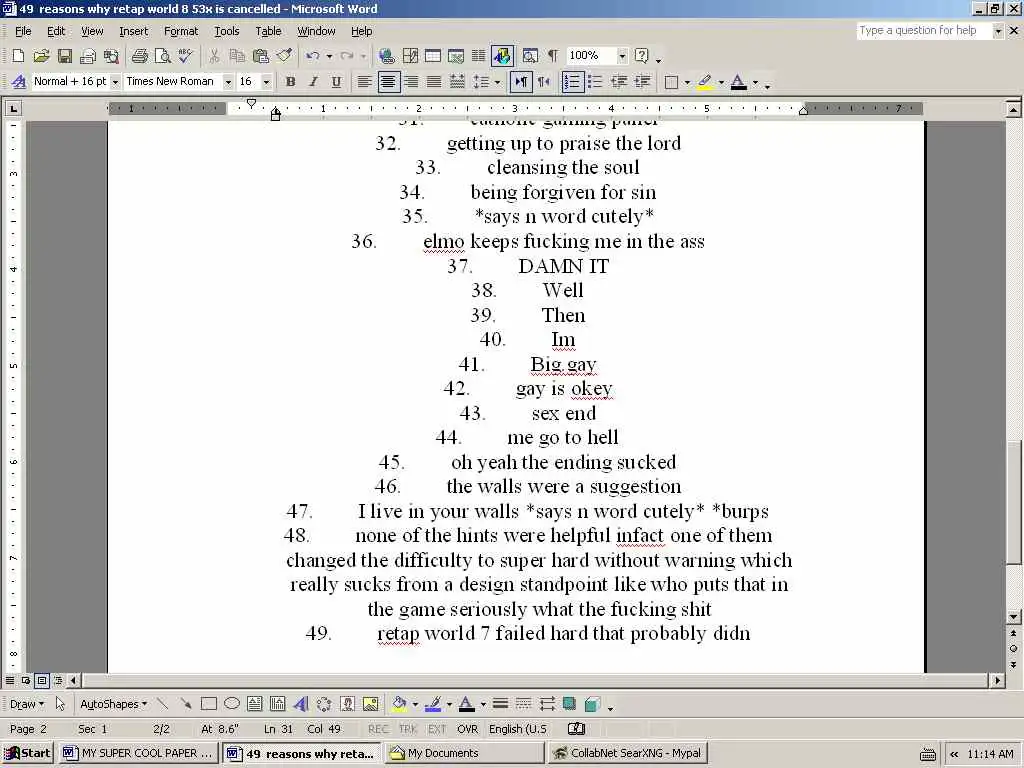Increase the paragraph indent
Viewport: 1024px width, 768px height.
pyautogui.click(x=643, y=82)
